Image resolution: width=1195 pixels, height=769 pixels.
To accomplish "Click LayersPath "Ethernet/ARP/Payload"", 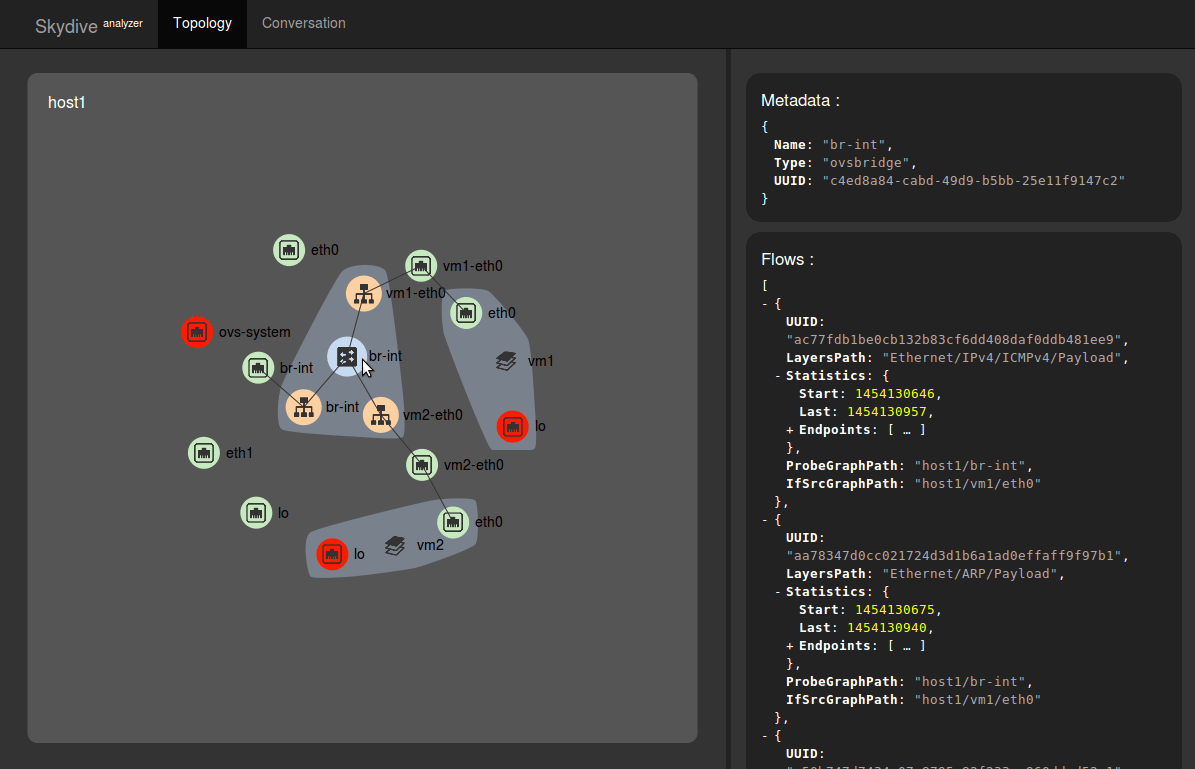I will (970, 574).
